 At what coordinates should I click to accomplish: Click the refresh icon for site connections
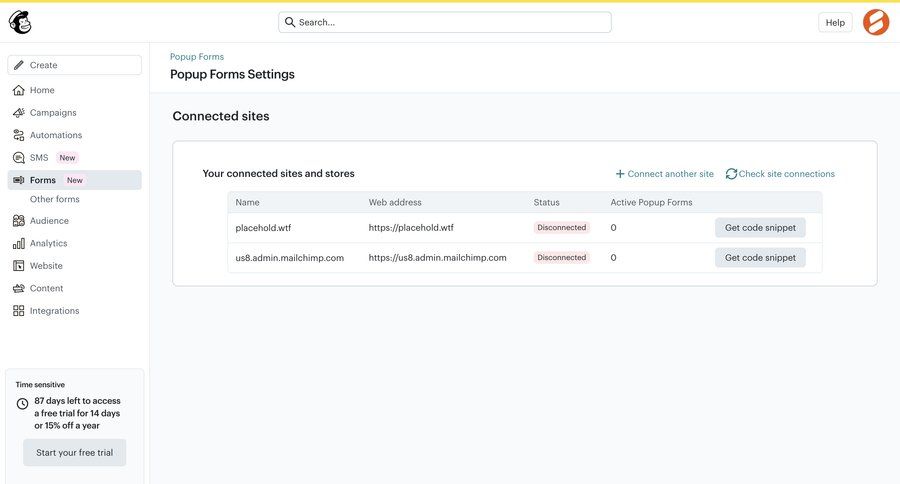click(x=731, y=173)
